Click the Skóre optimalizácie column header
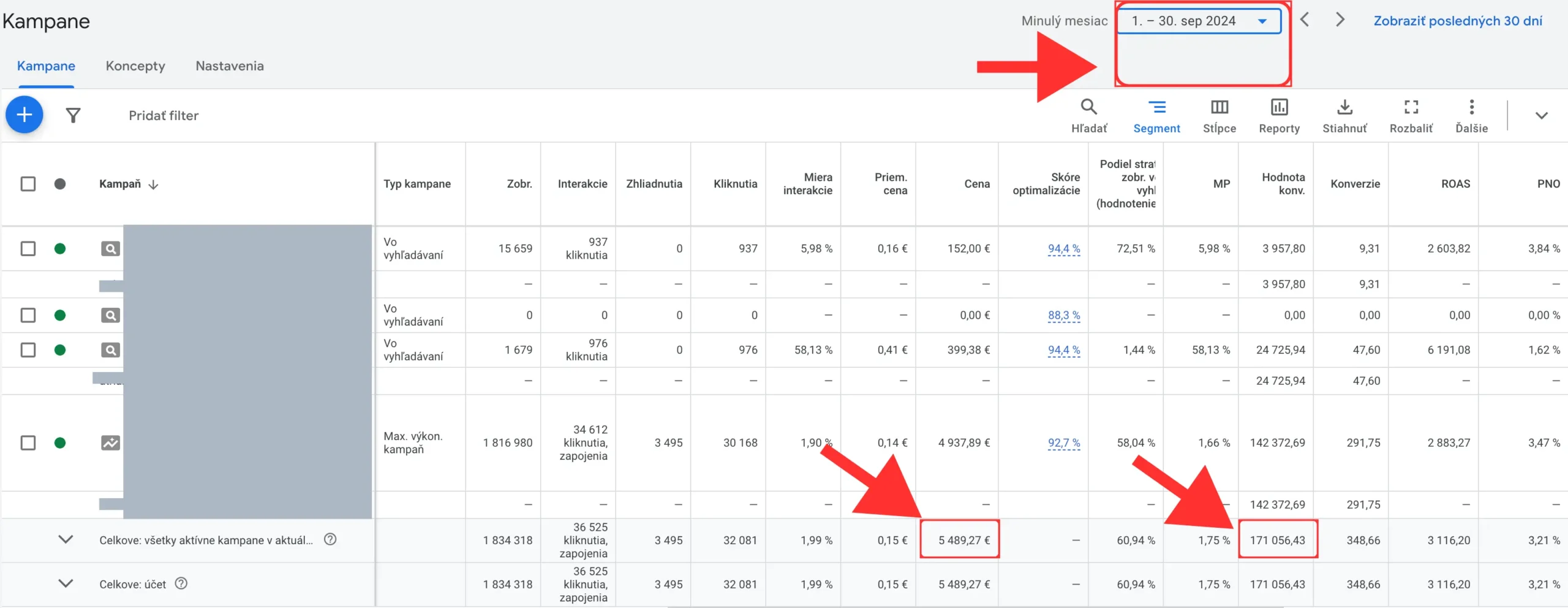This screenshot has height=608, width=1568. [x=1046, y=184]
